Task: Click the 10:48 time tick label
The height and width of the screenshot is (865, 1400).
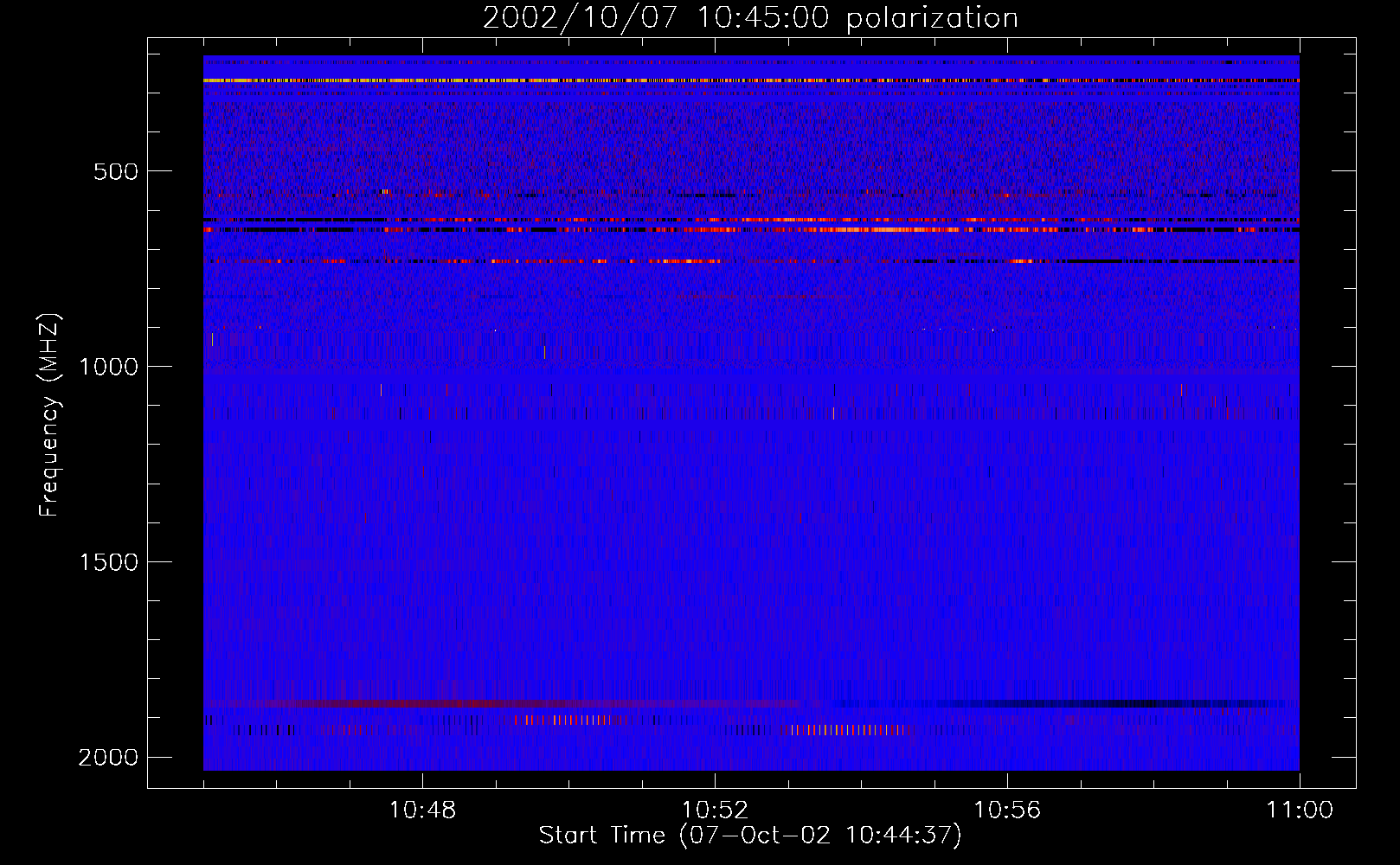Action: 422,811
